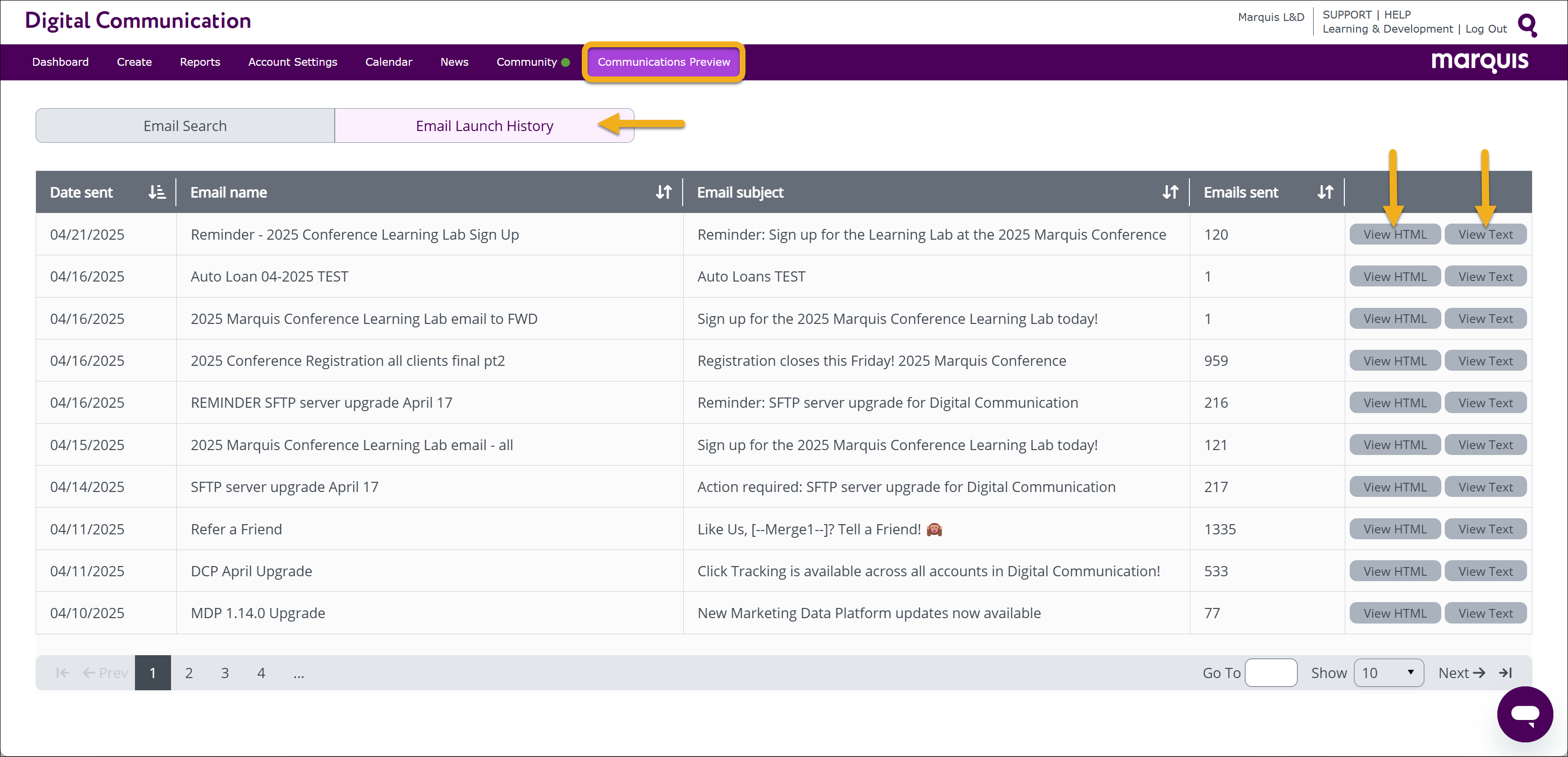The width and height of the screenshot is (1568, 757).
Task: Select the 'Refer a Friend' email name
Action: pyautogui.click(x=236, y=529)
